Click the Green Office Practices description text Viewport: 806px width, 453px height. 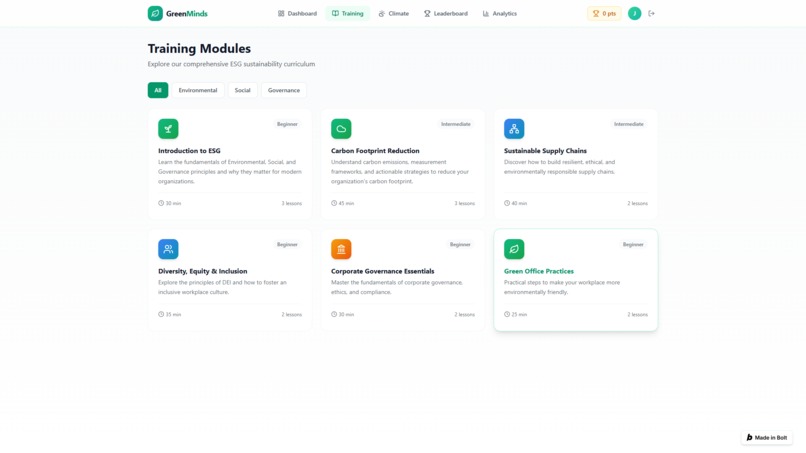click(562, 287)
